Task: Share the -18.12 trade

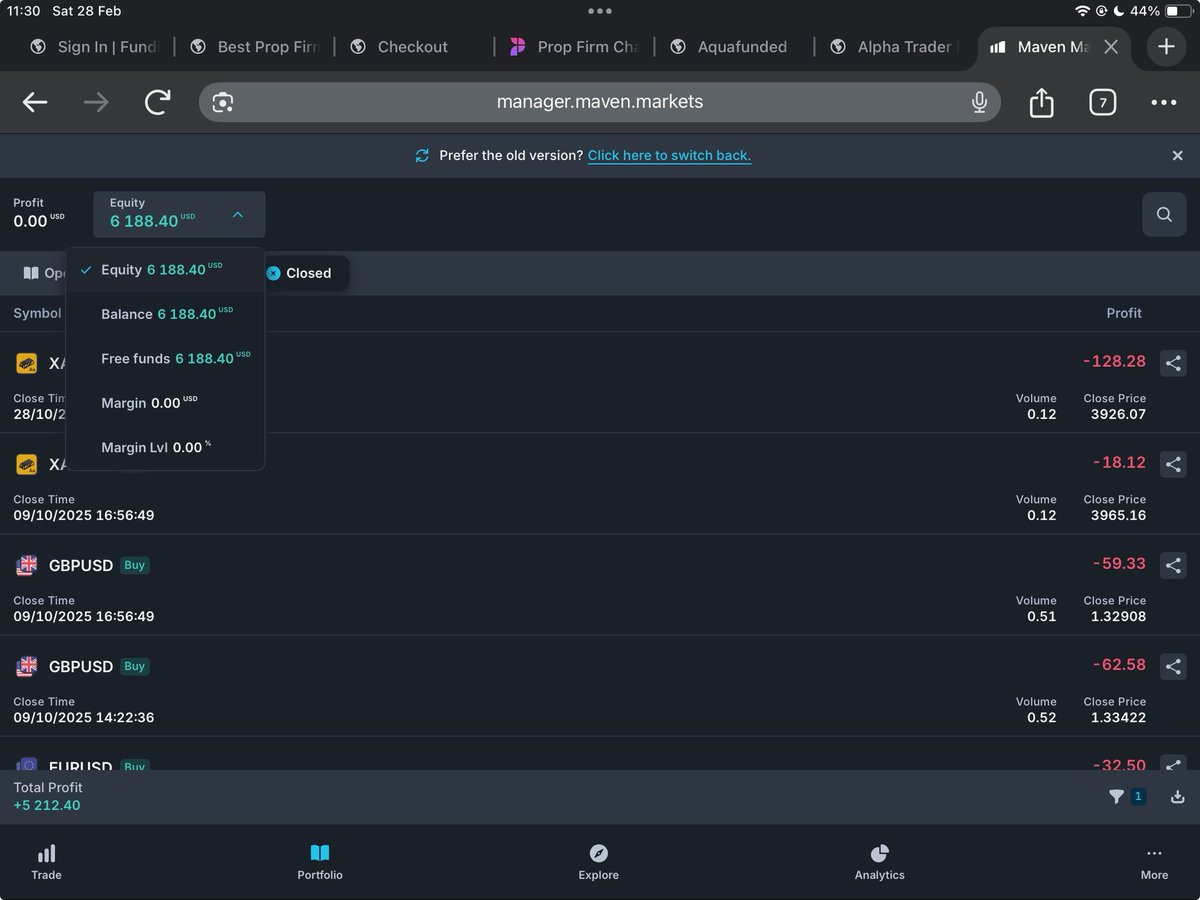Action: (1173, 464)
